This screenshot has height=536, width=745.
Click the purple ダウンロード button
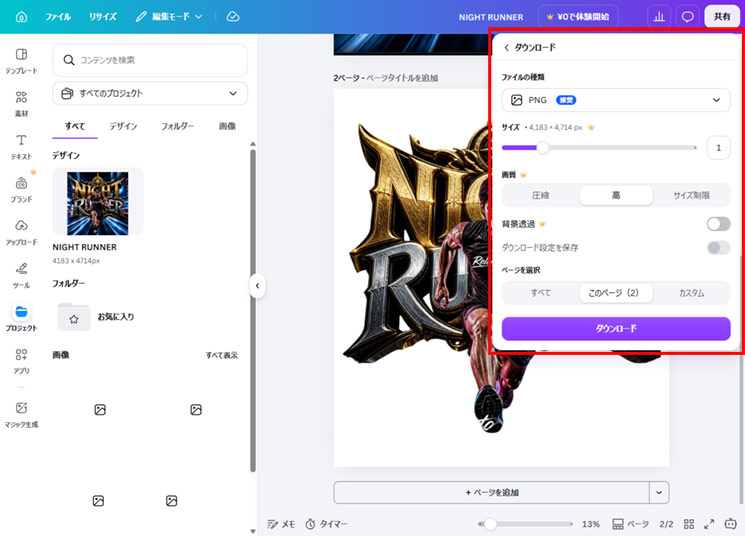[x=616, y=328]
